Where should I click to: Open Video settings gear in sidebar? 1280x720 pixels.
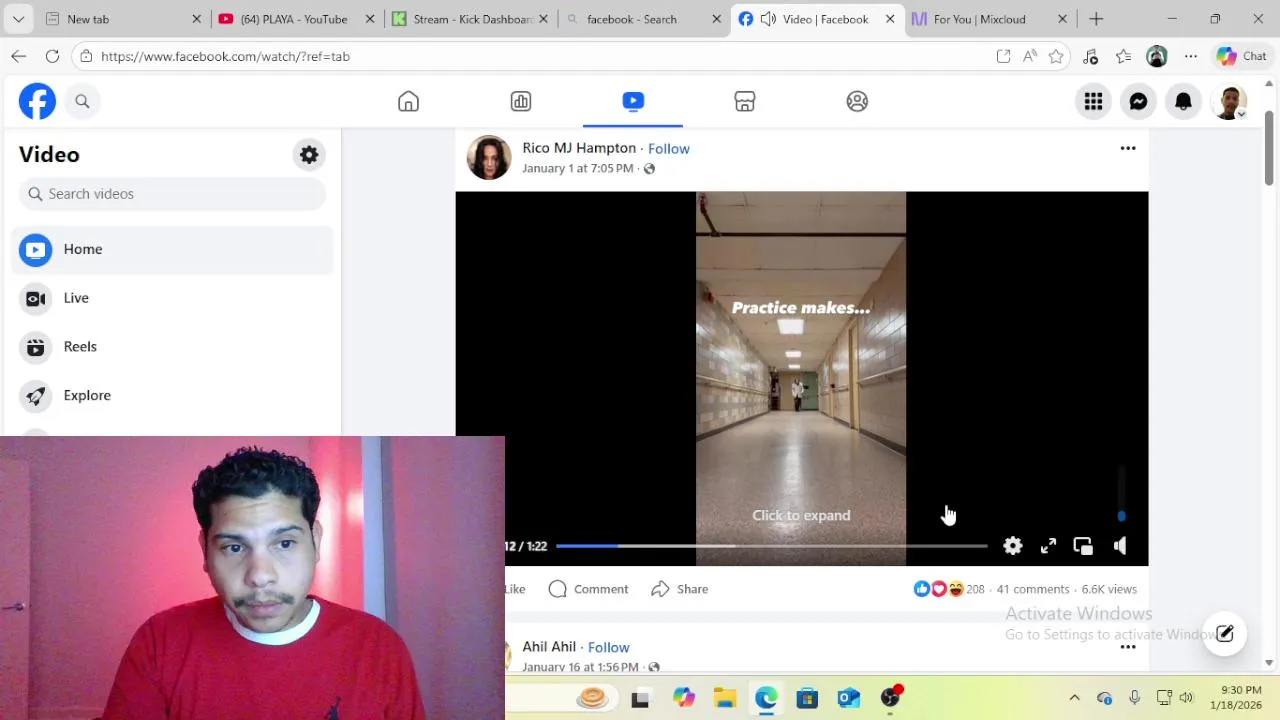pos(309,155)
